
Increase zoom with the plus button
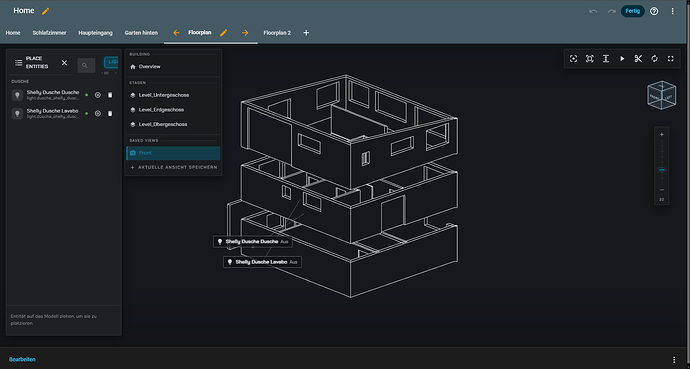[661, 135]
